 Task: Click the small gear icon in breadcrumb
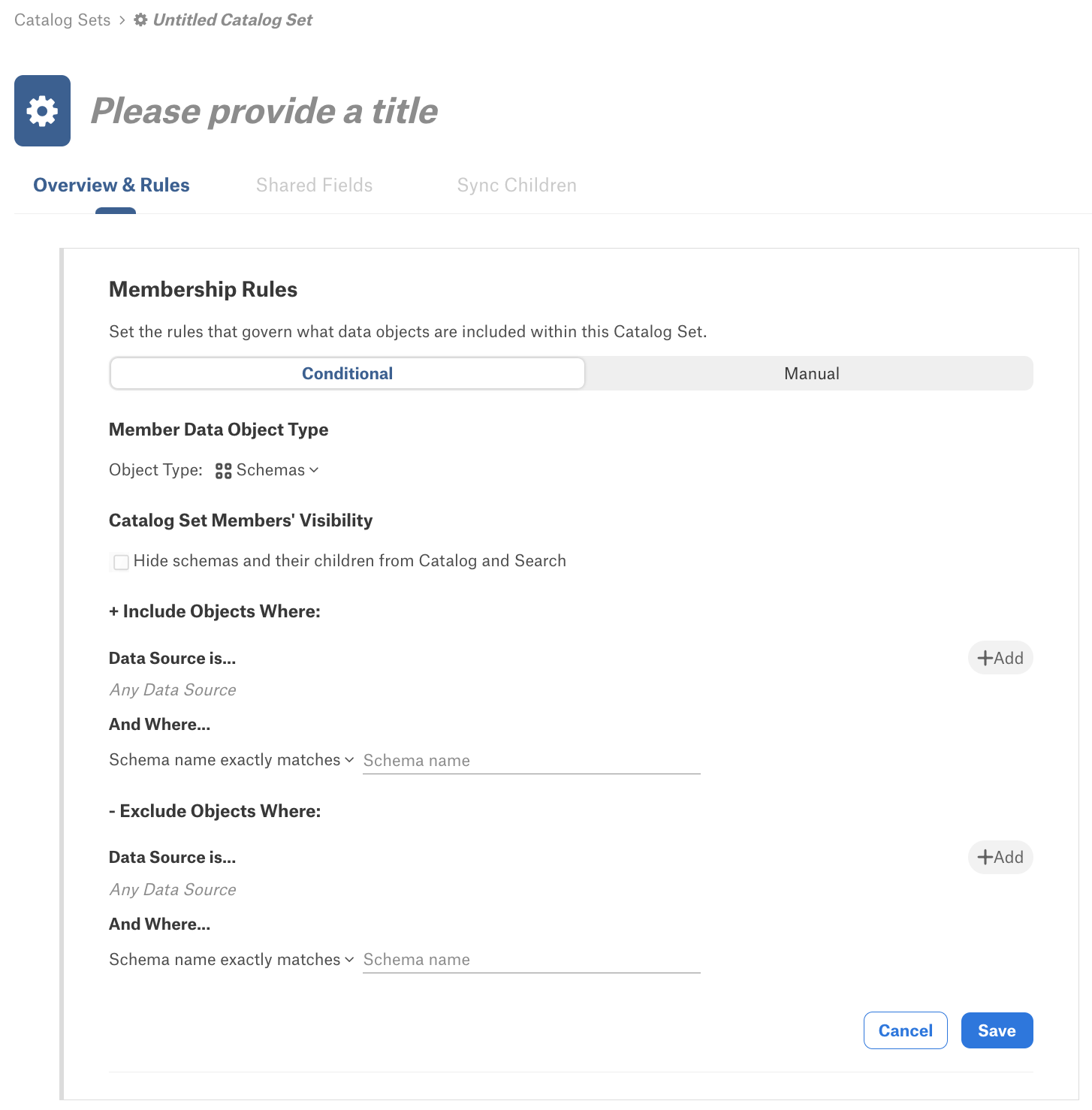(140, 20)
